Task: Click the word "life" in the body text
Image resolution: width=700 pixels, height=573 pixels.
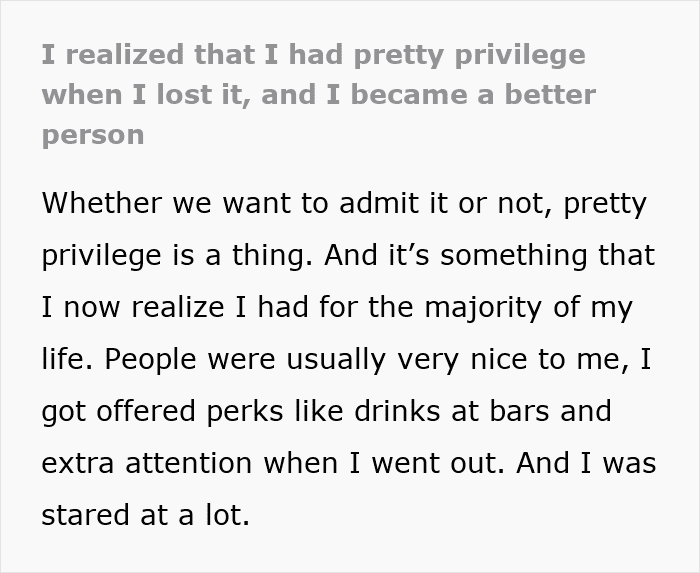Action: coord(64,358)
